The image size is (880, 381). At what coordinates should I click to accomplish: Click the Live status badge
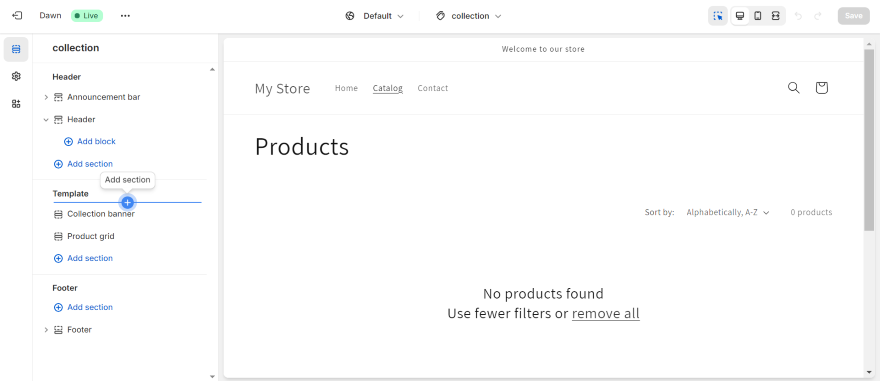point(87,16)
